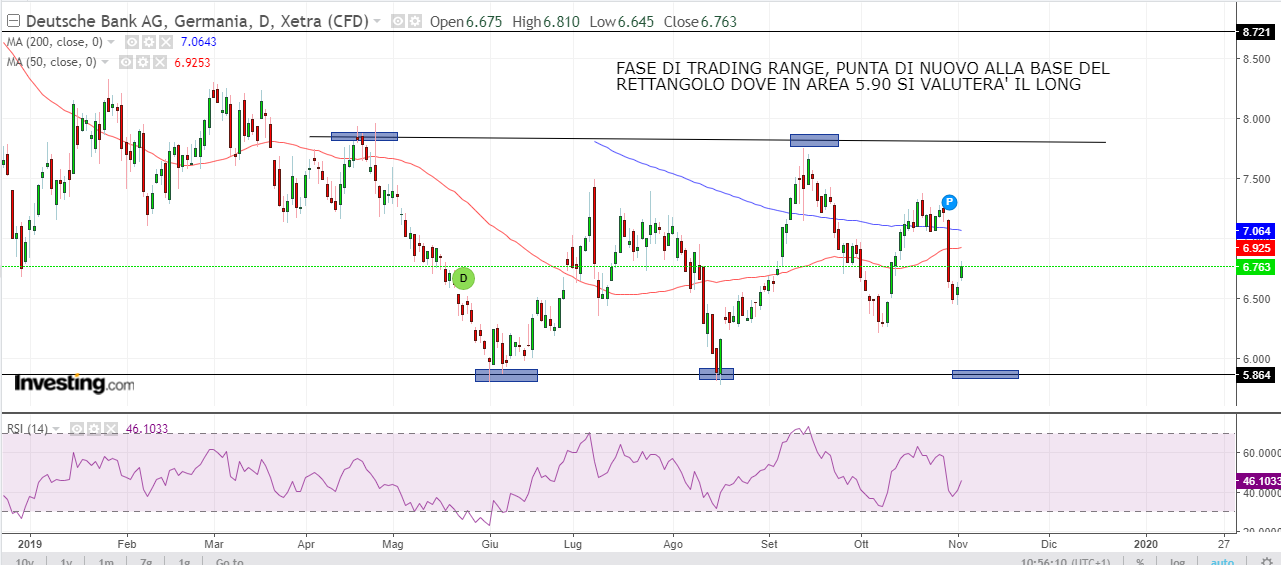Expand the MA (200, close, 0) dropdown arrow
Image resolution: width=1281 pixels, height=565 pixels.
111,42
